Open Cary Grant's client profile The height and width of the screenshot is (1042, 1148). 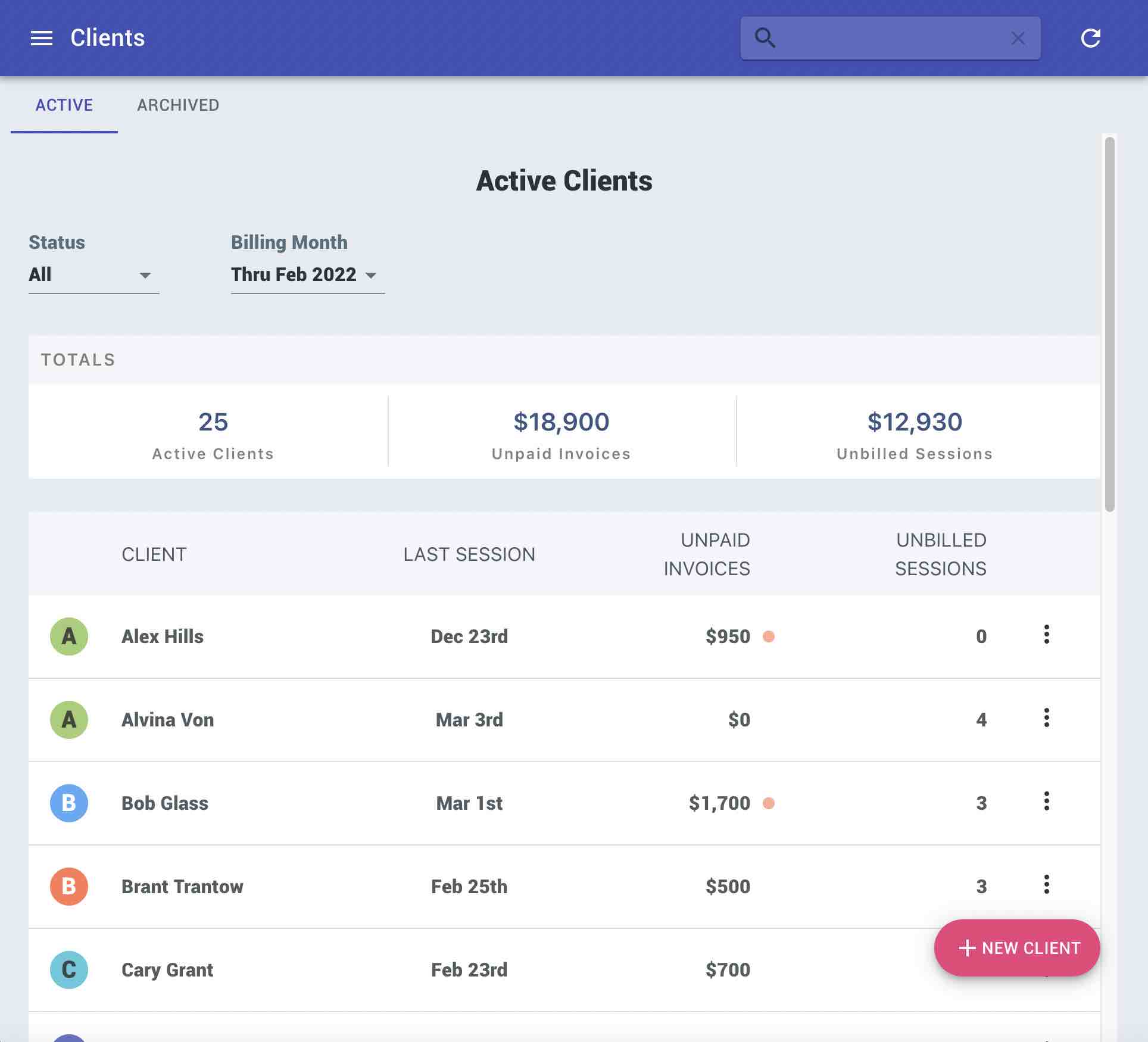(167, 969)
